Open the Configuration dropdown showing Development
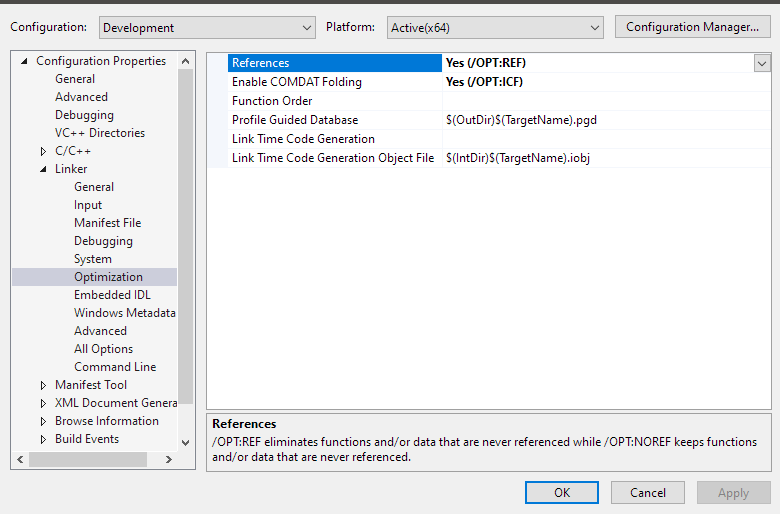Image resolution: width=780 pixels, height=514 pixels. pos(207,27)
